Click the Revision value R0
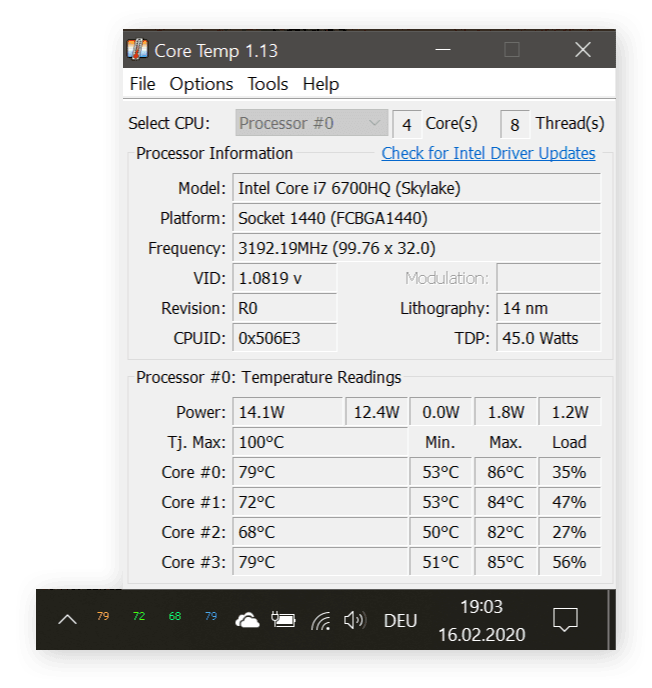This screenshot has width=652, height=688. point(284,308)
